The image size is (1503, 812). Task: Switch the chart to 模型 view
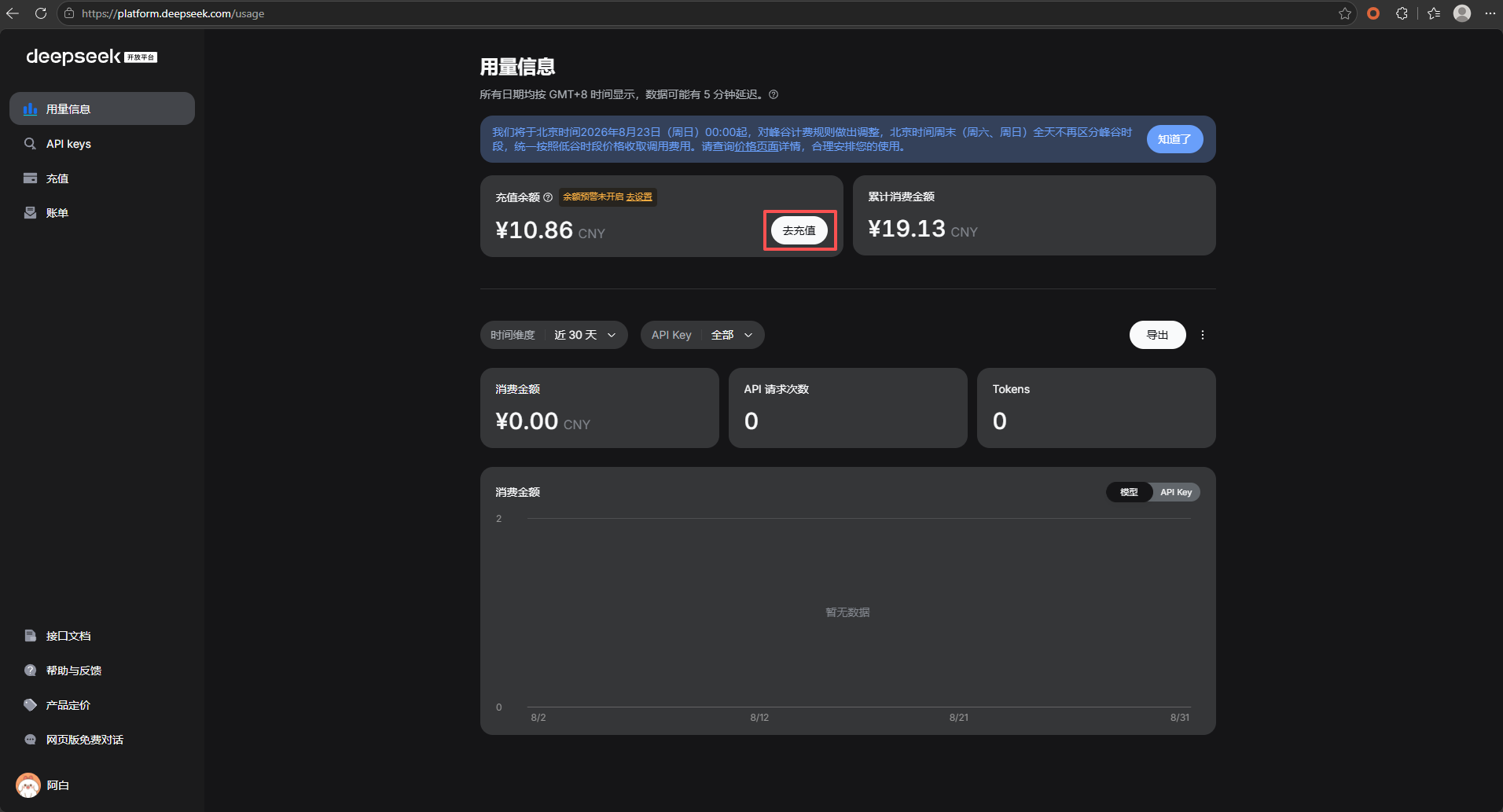point(1129,492)
